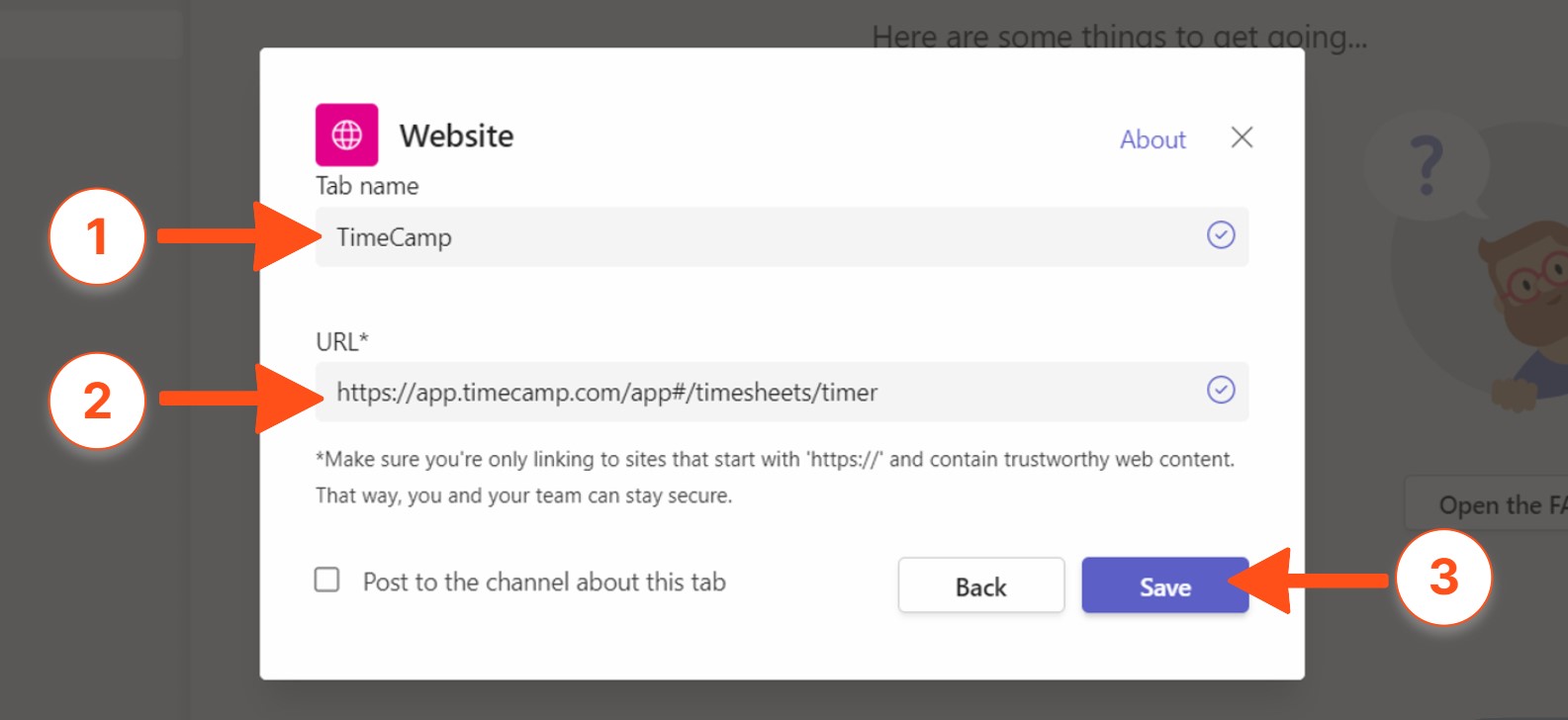
Task: Click the numbered circle 1 marker
Action: coord(97,237)
